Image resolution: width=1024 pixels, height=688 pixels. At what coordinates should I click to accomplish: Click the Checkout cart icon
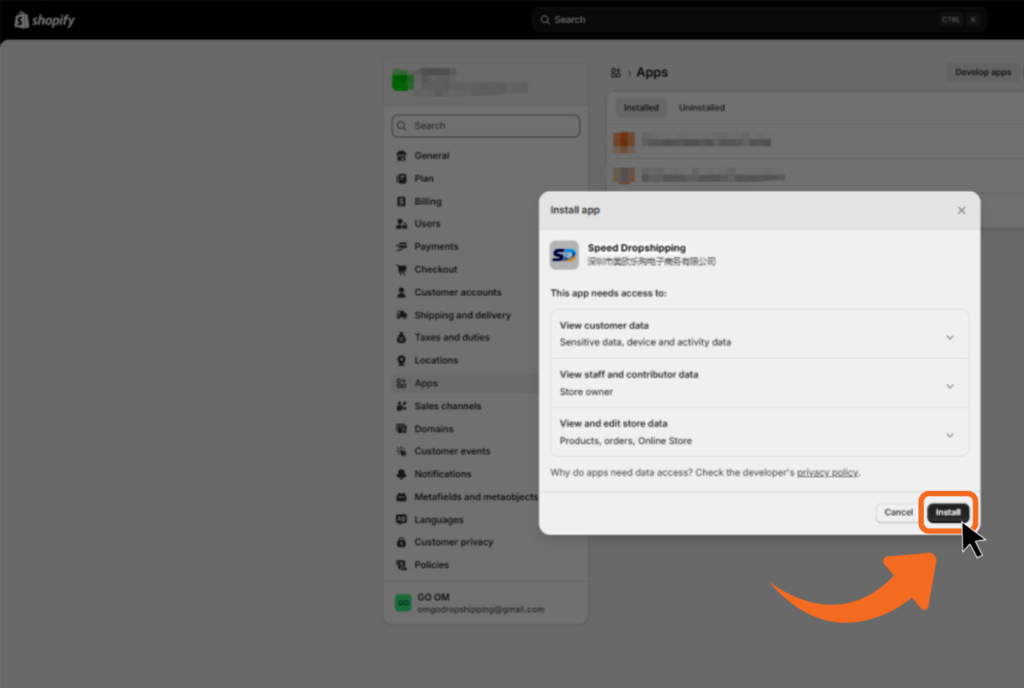click(402, 270)
